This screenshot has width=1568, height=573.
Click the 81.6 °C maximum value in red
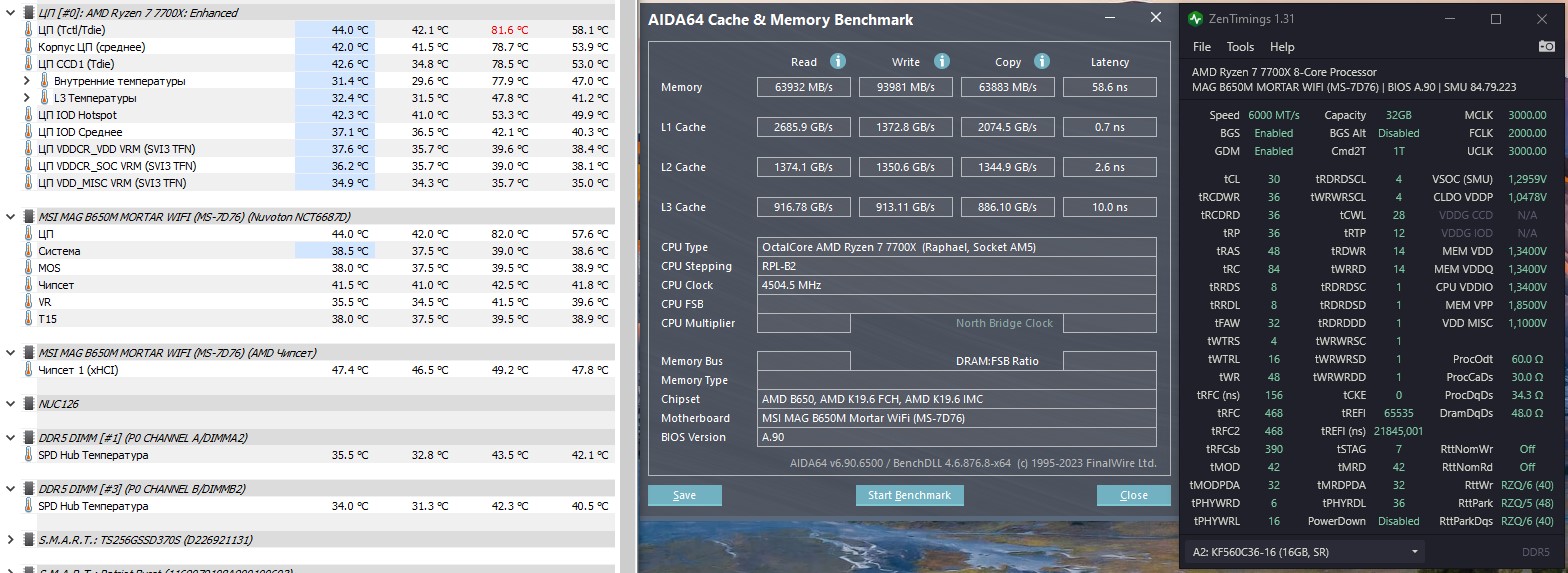(x=509, y=30)
